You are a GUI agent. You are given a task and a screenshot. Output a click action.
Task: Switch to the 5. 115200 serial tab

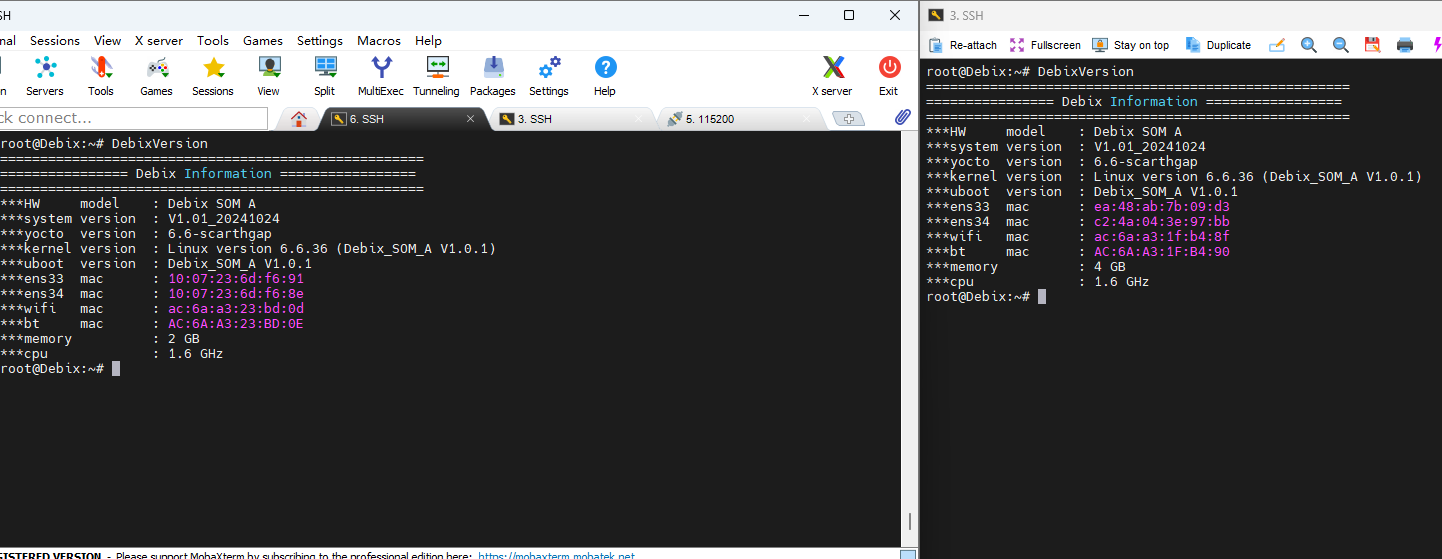coord(740,119)
